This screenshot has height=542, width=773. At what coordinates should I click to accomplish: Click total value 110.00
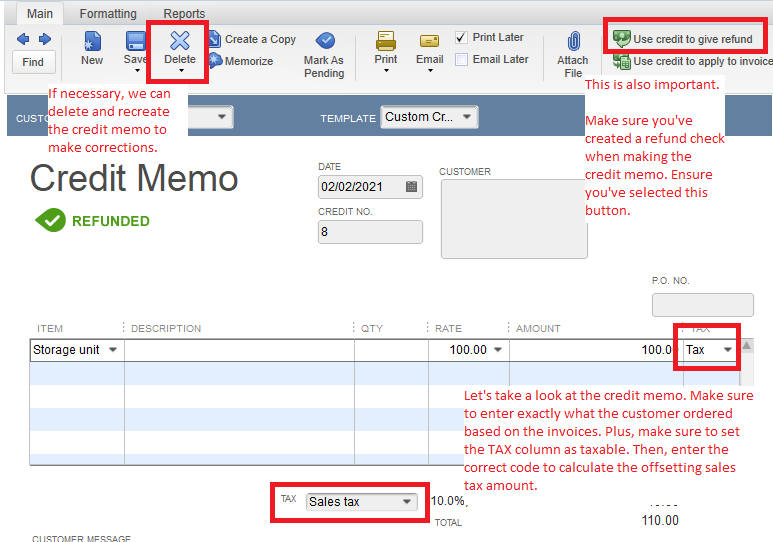click(x=660, y=520)
